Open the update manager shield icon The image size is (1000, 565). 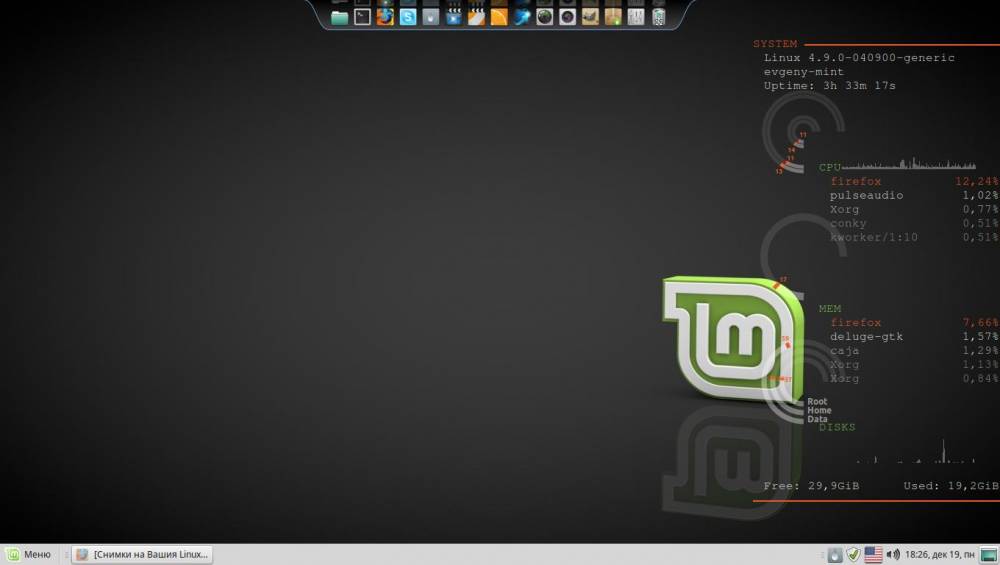(x=853, y=555)
